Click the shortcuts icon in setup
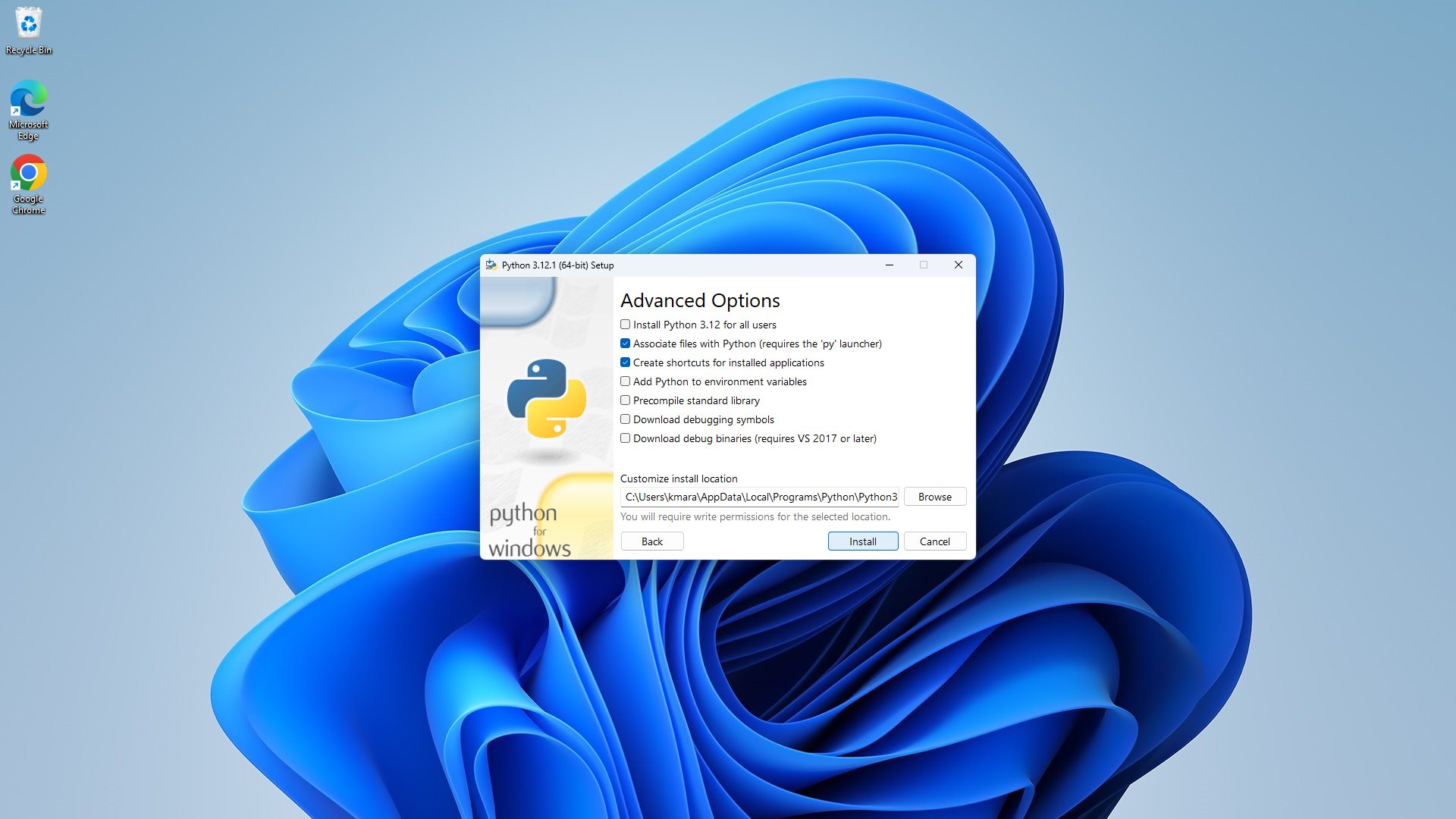Screen dimensions: 1456x819 [x=625, y=362]
